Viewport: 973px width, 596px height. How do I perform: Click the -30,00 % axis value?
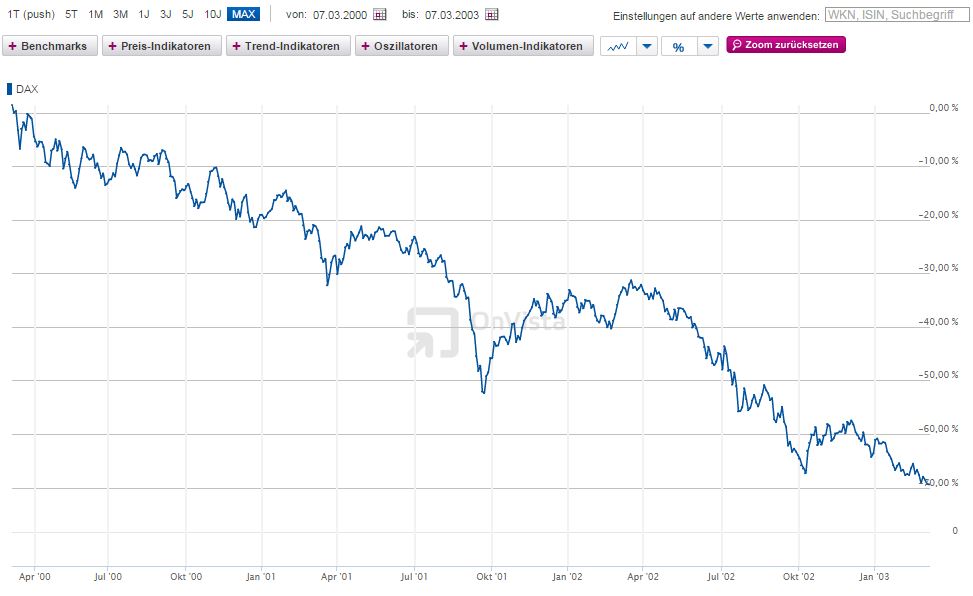point(938,268)
